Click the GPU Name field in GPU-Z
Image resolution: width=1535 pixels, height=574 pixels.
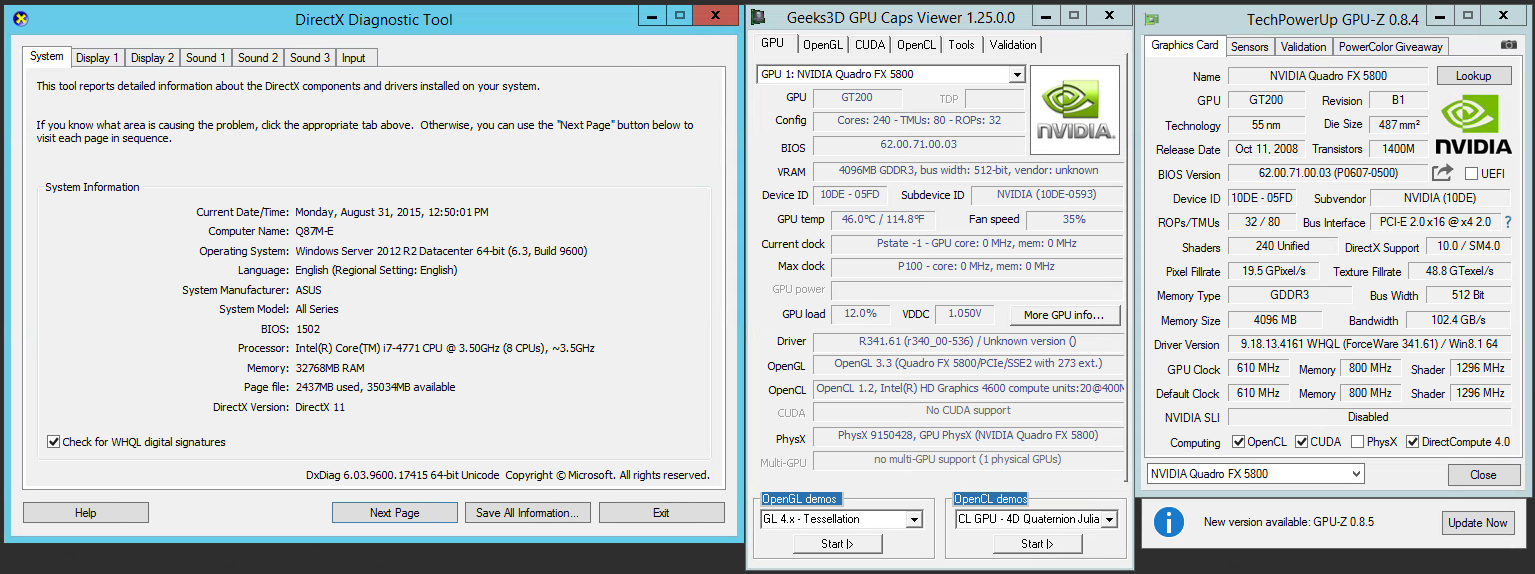click(1328, 76)
